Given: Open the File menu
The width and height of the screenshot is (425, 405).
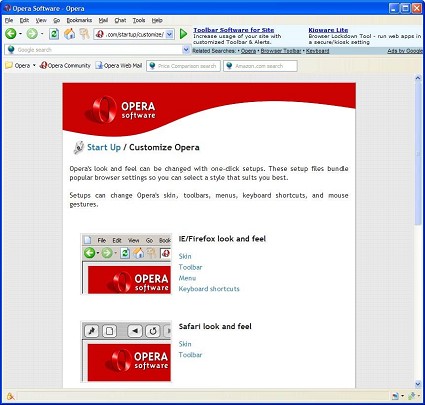Looking at the screenshot, I should [x=9, y=20].
